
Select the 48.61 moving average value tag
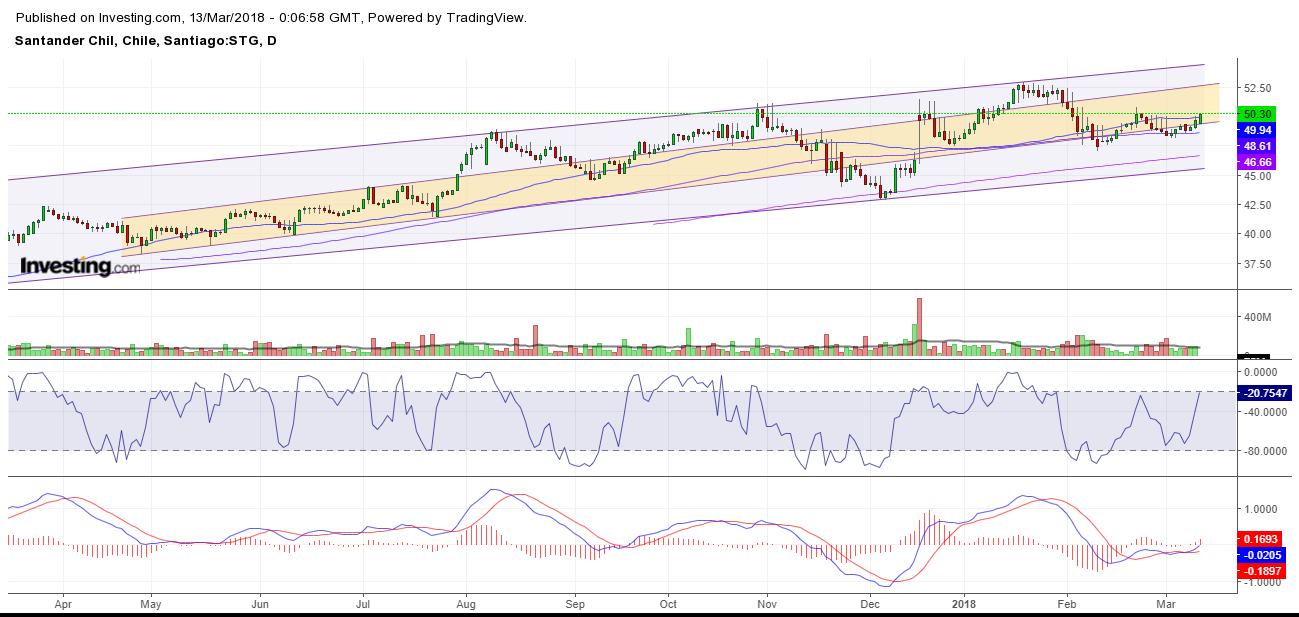click(x=1258, y=146)
